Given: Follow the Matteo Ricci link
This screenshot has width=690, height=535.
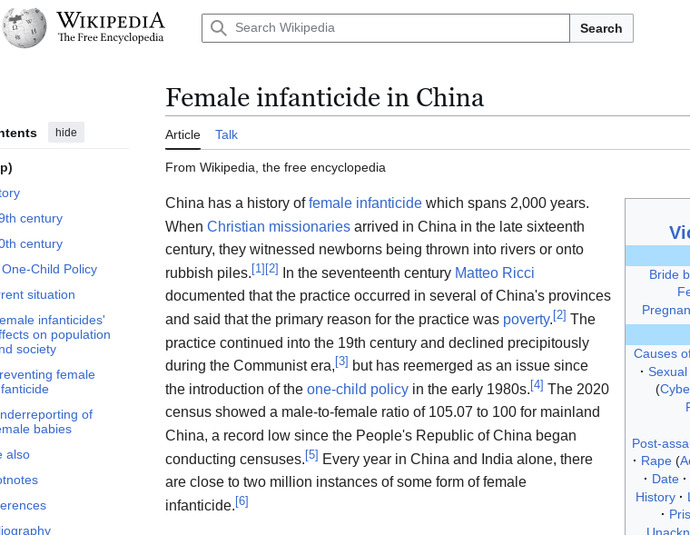Looking at the screenshot, I should [494, 273].
